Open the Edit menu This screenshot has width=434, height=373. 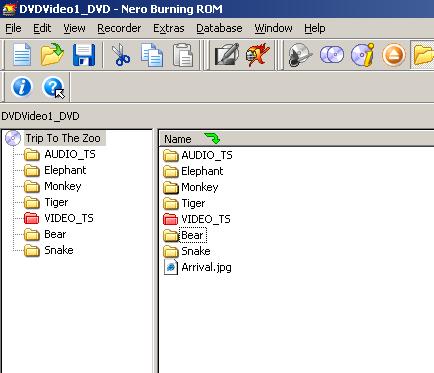point(42,28)
